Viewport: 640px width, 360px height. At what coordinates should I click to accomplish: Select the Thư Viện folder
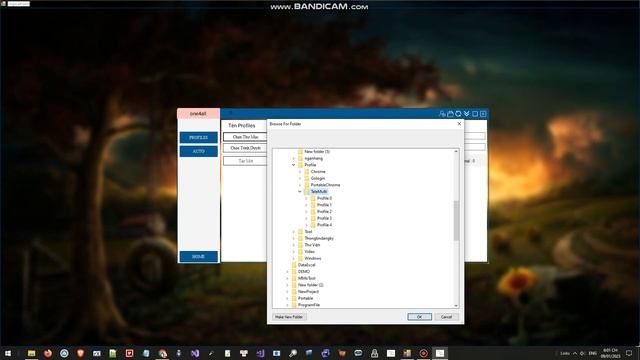[x=312, y=245]
